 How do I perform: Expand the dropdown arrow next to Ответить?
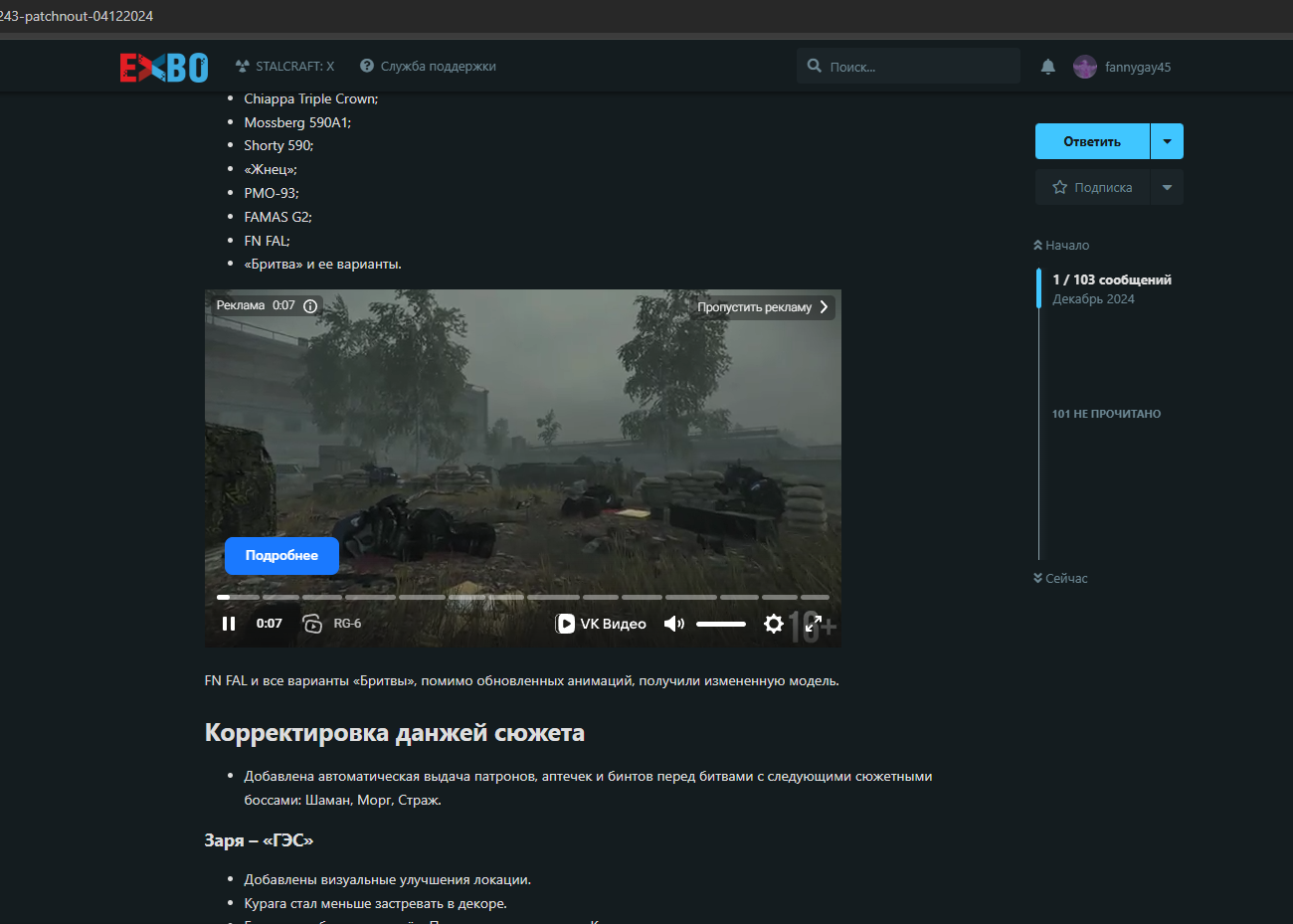tap(1167, 141)
